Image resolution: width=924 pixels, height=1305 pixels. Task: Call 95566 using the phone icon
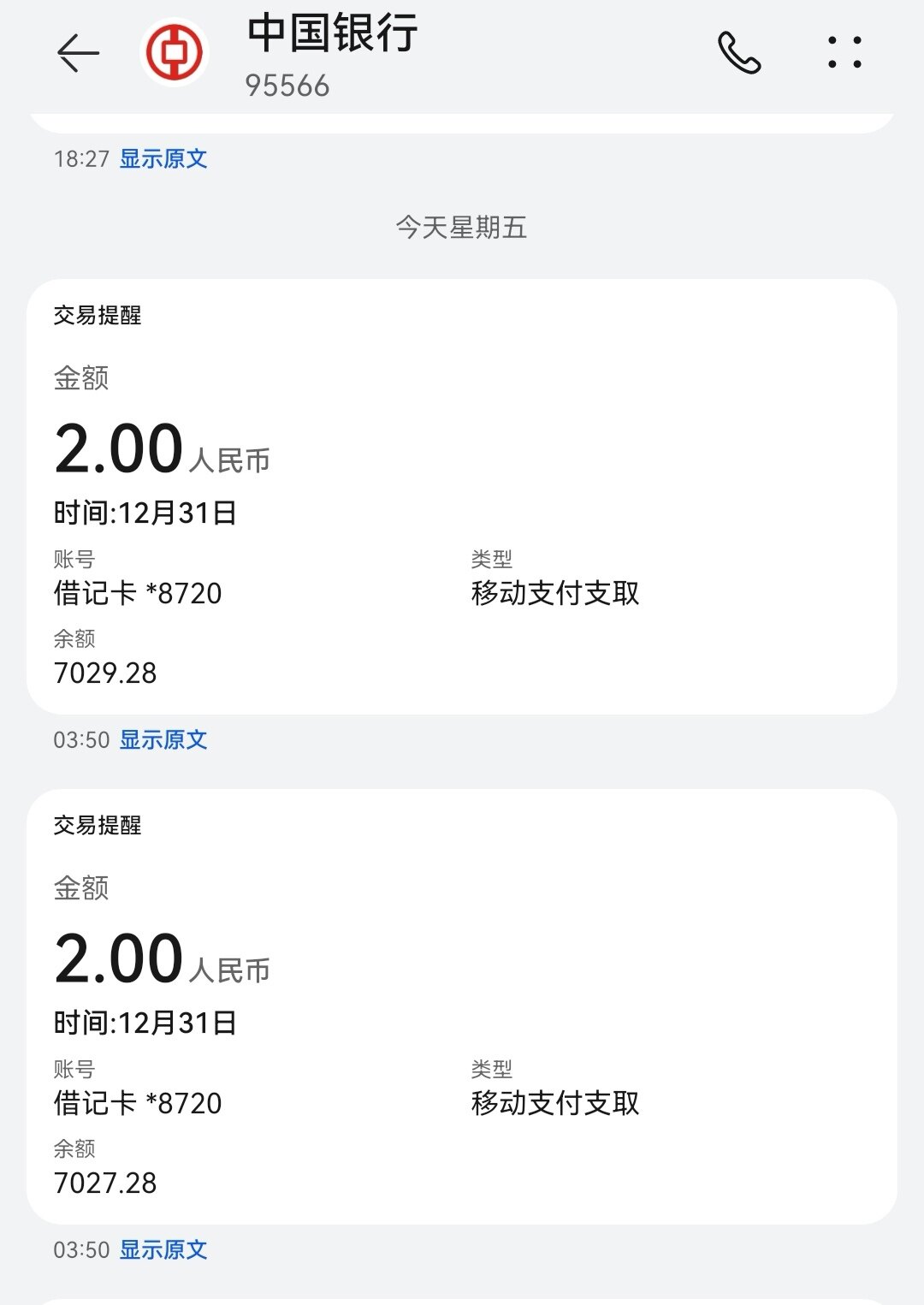pyautogui.click(x=739, y=53)
